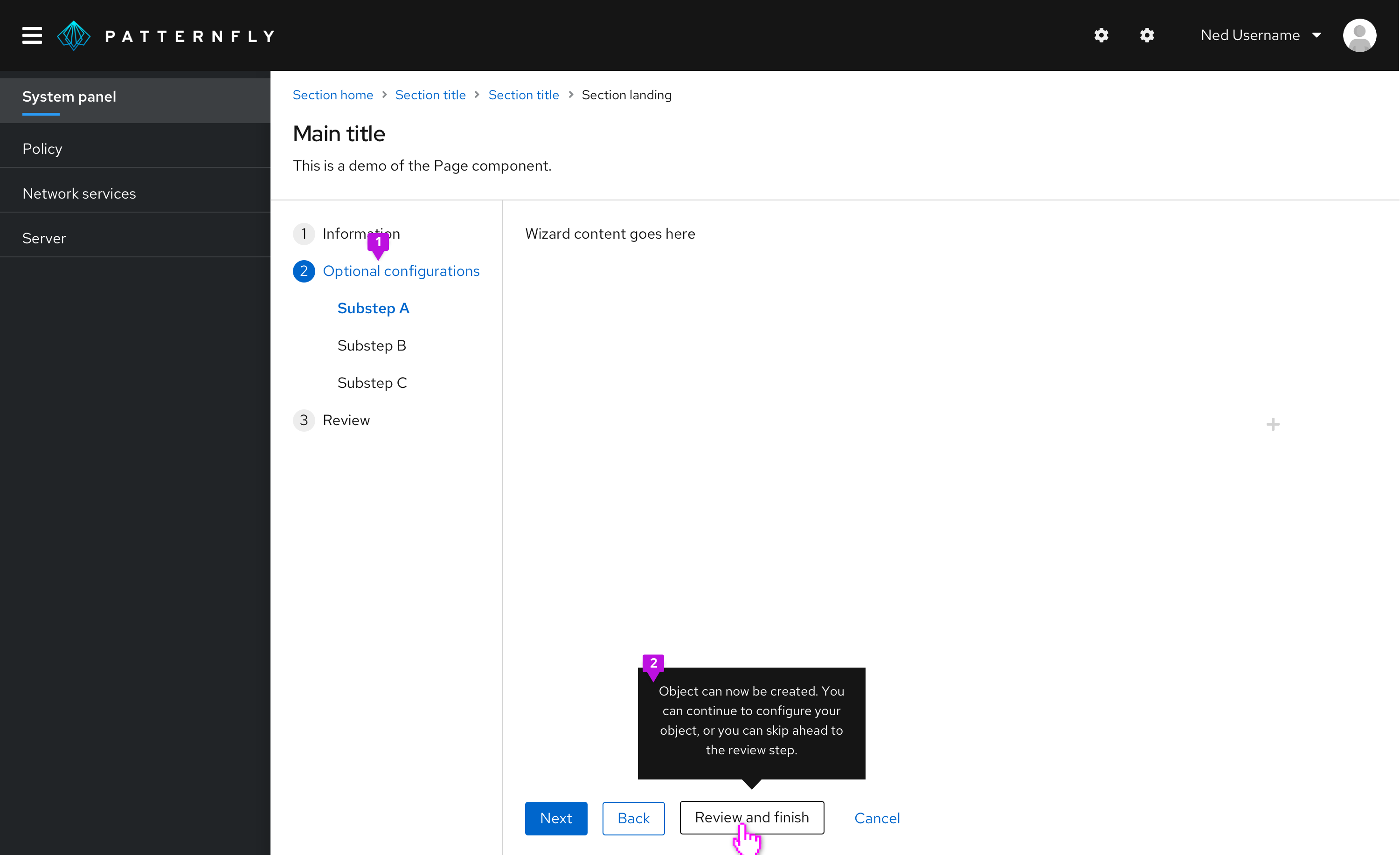The width and height of the screenshot is (1400, 855).
Task: Open the hamburger navigation menu
Action: tap(32, 35)
